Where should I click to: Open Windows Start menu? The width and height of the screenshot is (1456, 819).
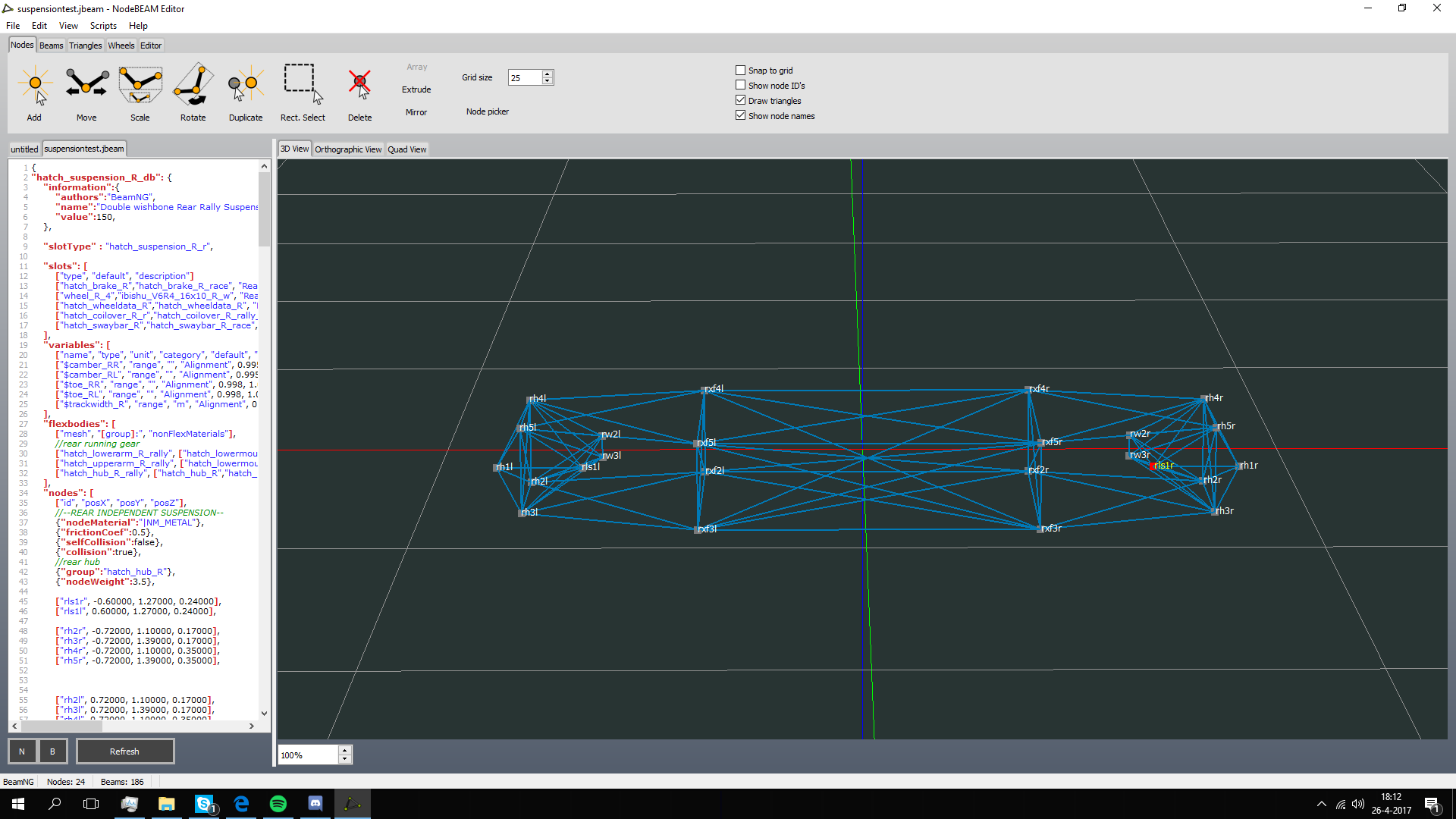[18, 804]
